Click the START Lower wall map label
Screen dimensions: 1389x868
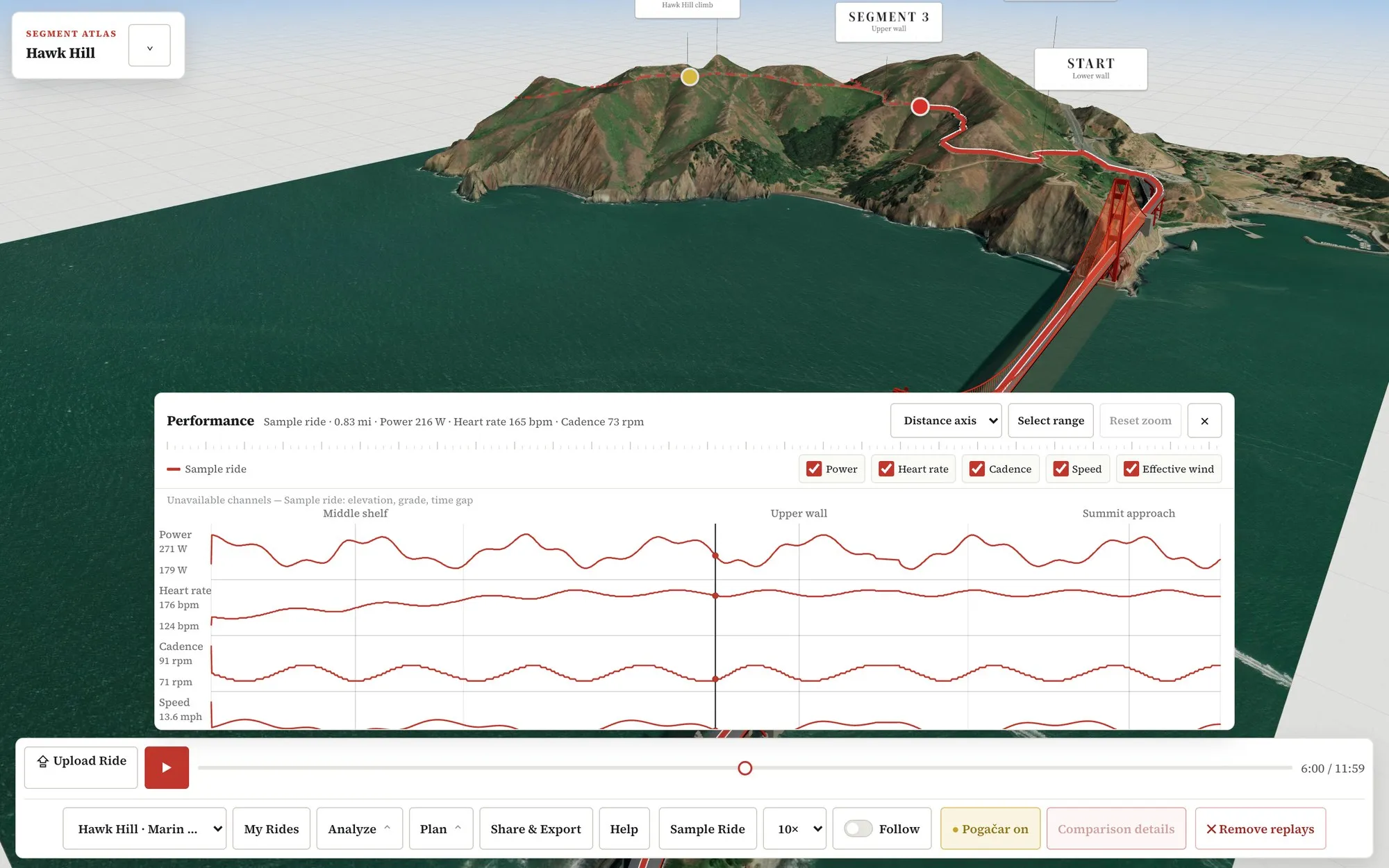(x=1090, y=69)
